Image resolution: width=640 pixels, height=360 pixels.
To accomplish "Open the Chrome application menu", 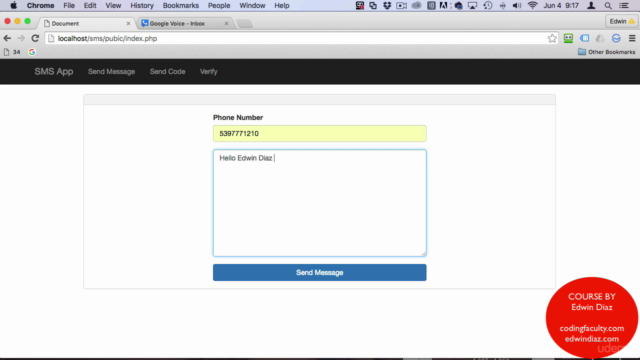I will coord(40,5).
